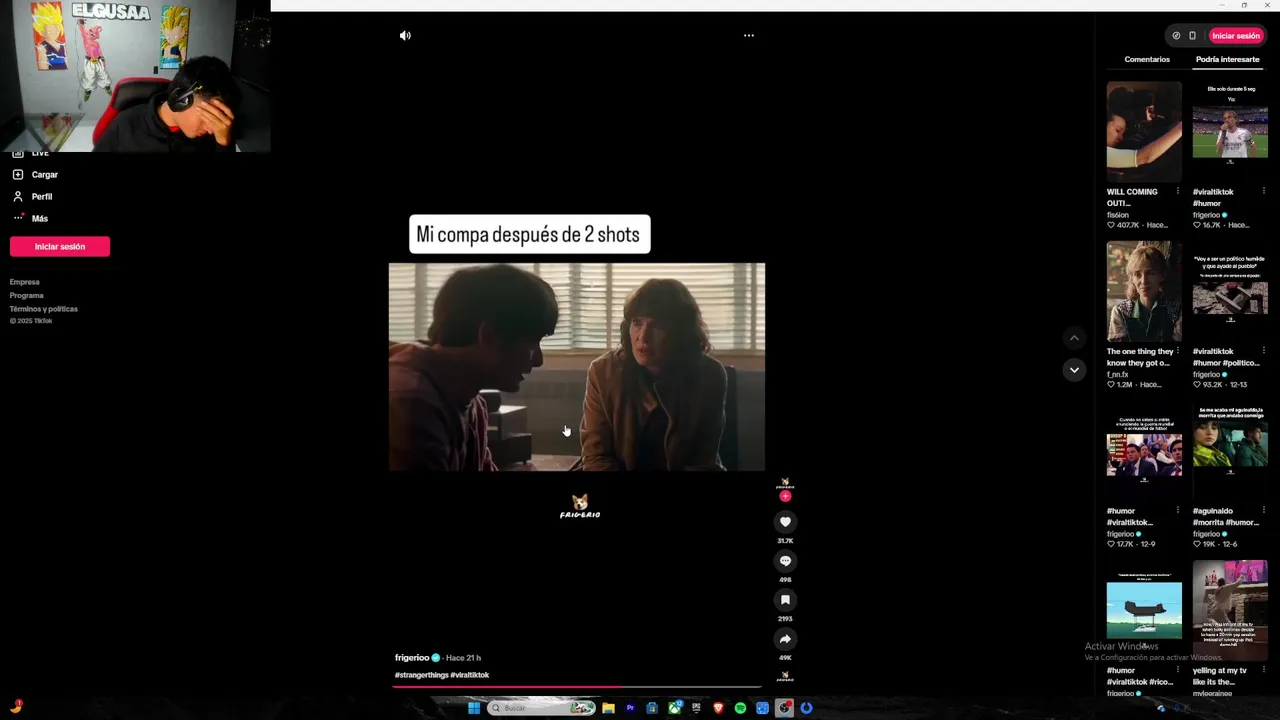1280x720 pixels.
Task: Click the taskbar Buscar search box
Action: pos(541,708)
